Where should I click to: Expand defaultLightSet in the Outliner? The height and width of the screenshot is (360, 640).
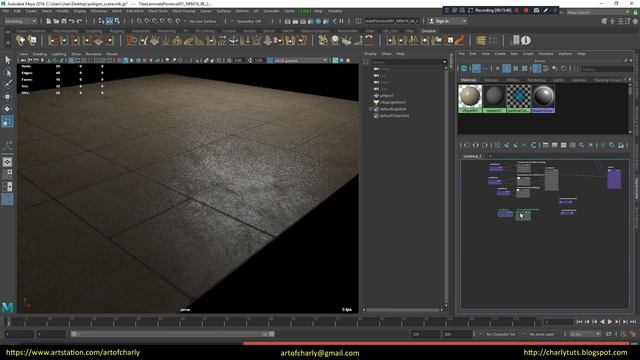(x=371, y=109)
